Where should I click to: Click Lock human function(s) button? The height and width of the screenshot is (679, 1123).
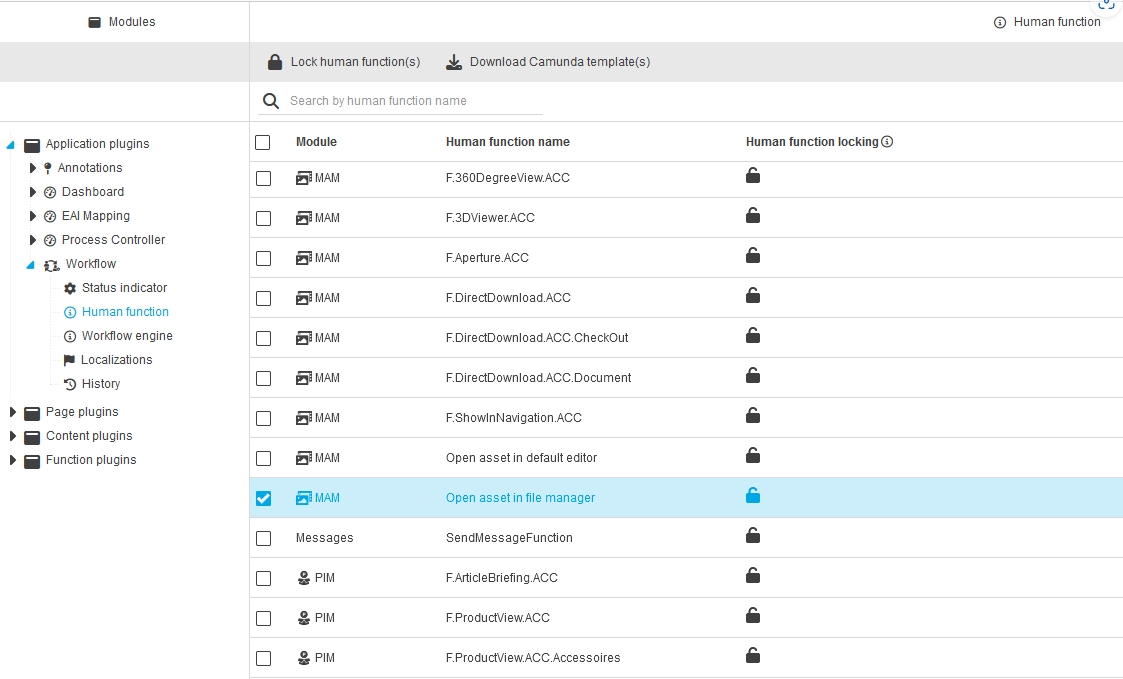point(344,62)
